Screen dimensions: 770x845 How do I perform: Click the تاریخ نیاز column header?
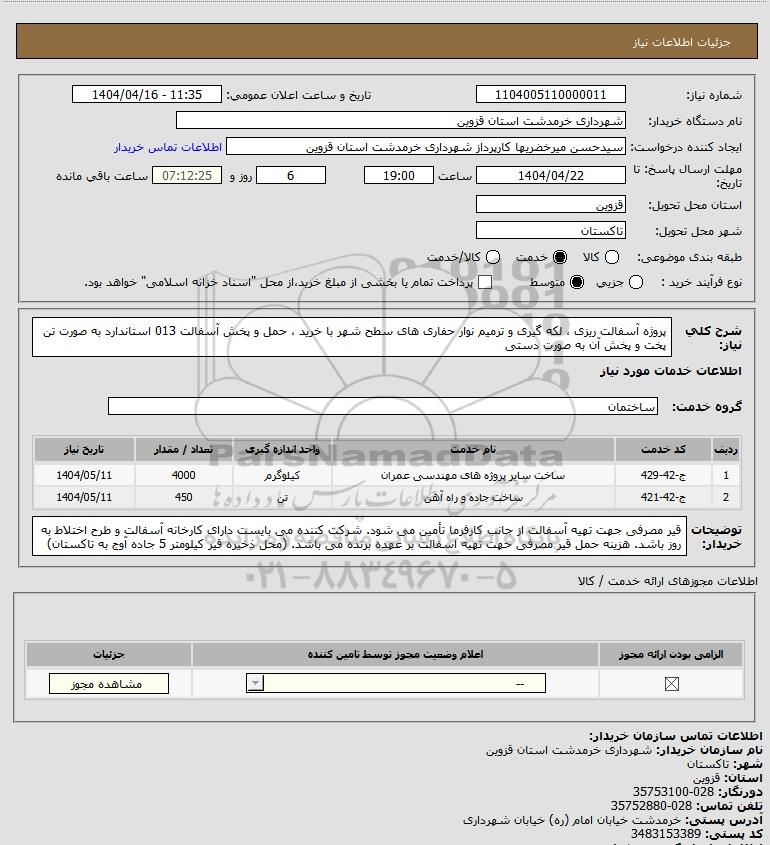pos(84,449)
